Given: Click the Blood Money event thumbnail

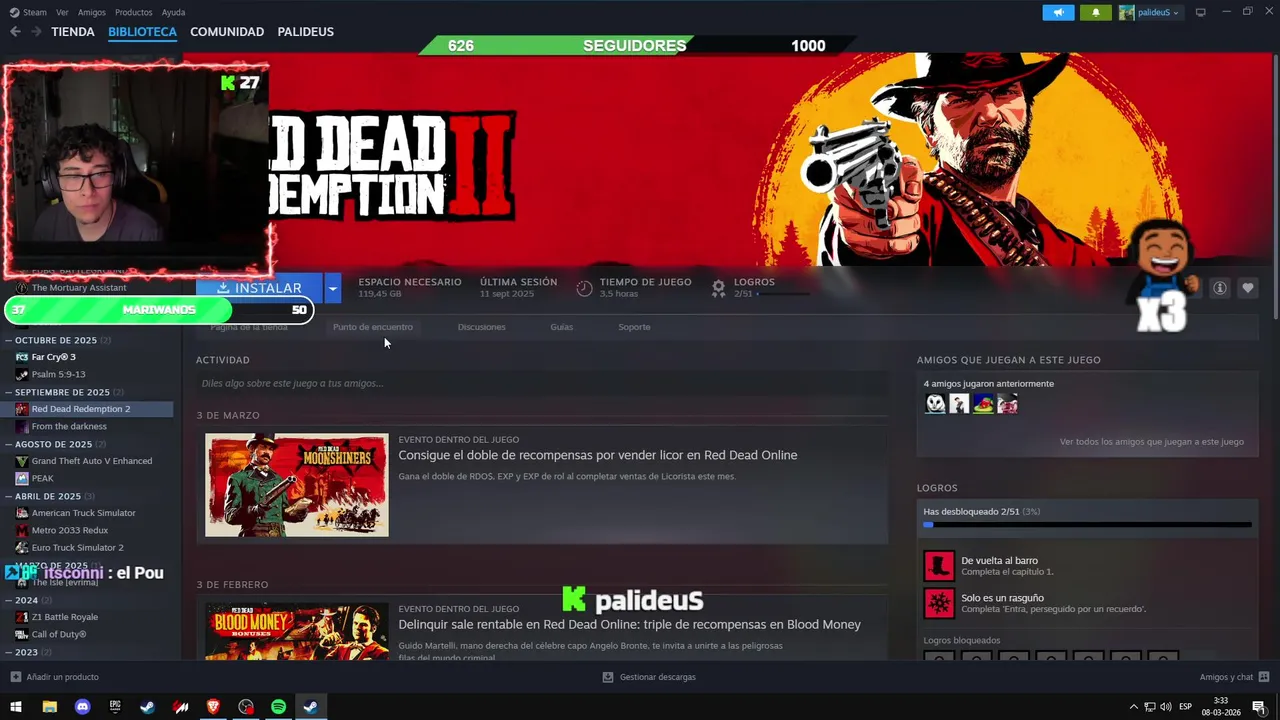Looking at the screenshot, I should (x=296, y=631).
